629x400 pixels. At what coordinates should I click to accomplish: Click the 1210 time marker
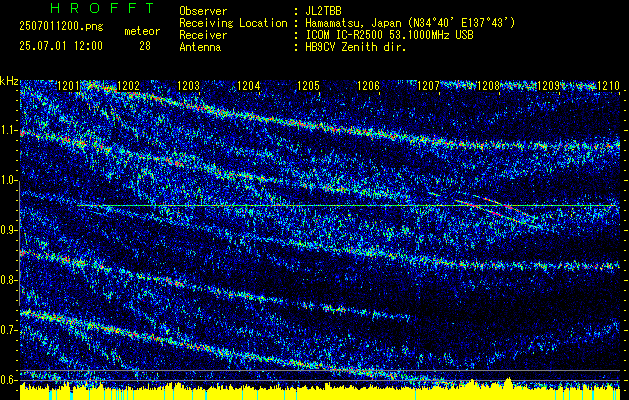(x=608, y=86)
